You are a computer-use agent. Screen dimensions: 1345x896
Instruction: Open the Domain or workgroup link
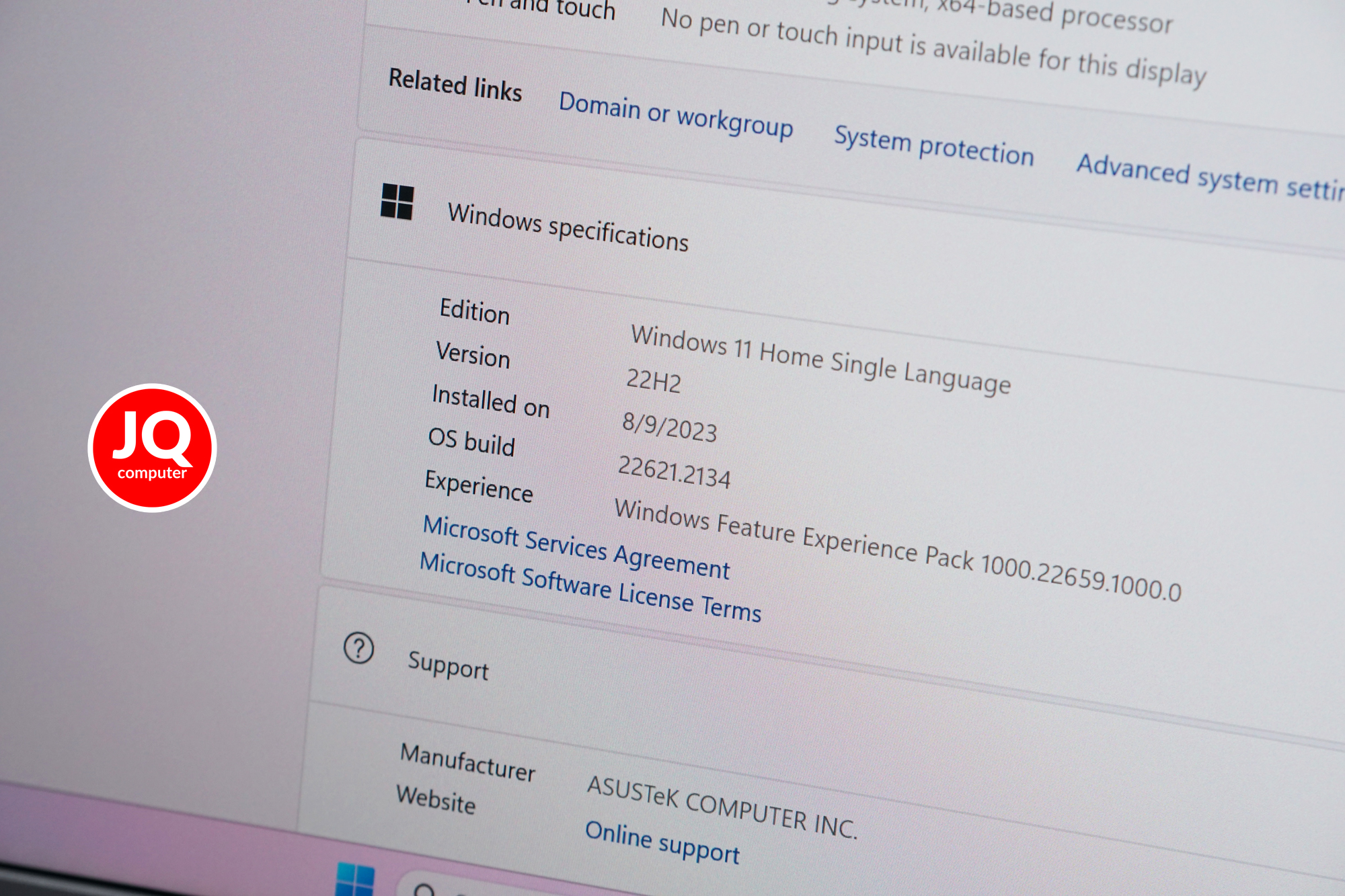point(676,116)
